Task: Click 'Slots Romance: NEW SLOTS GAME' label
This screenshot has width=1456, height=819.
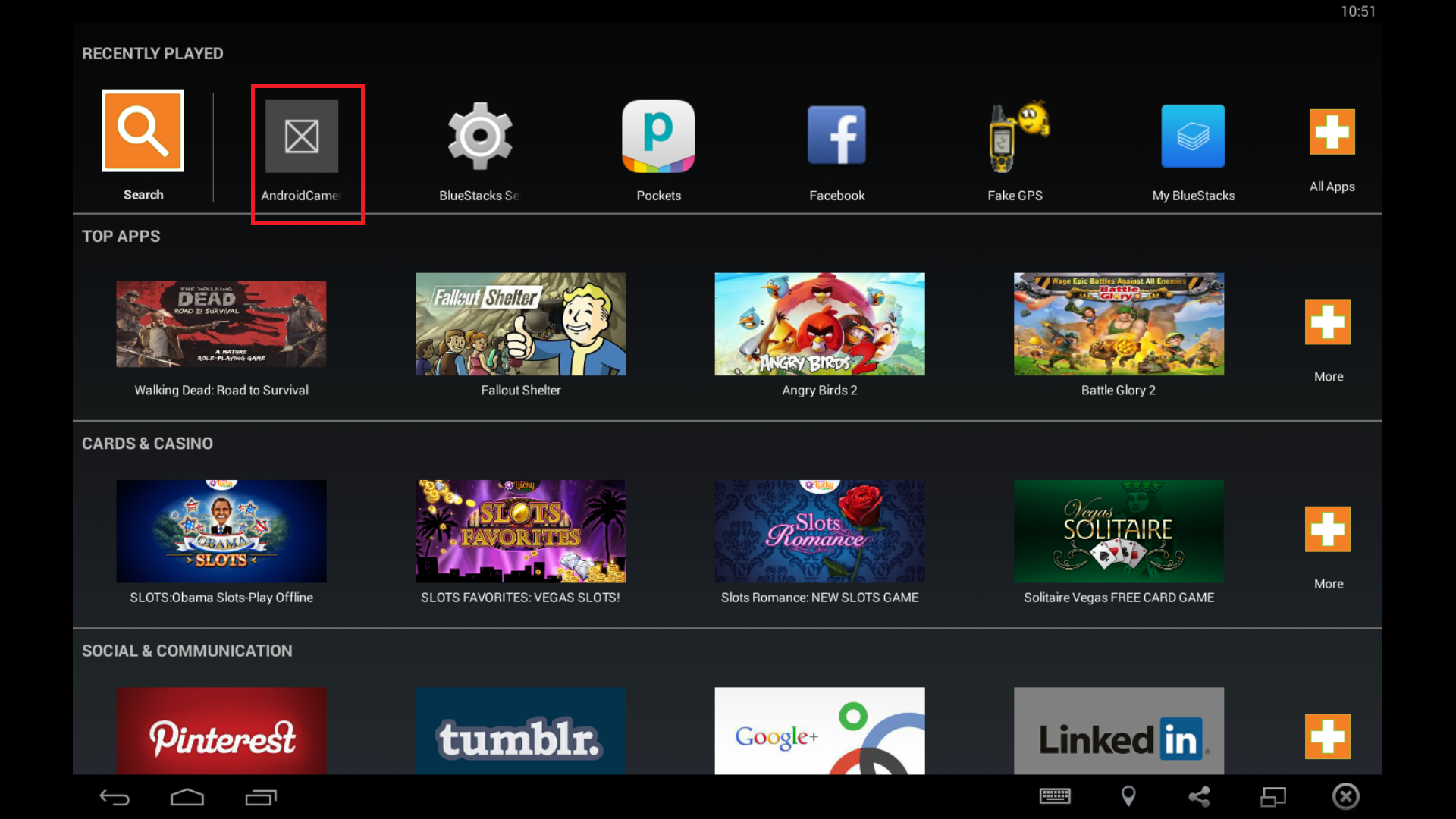Action: click(820, 598)
